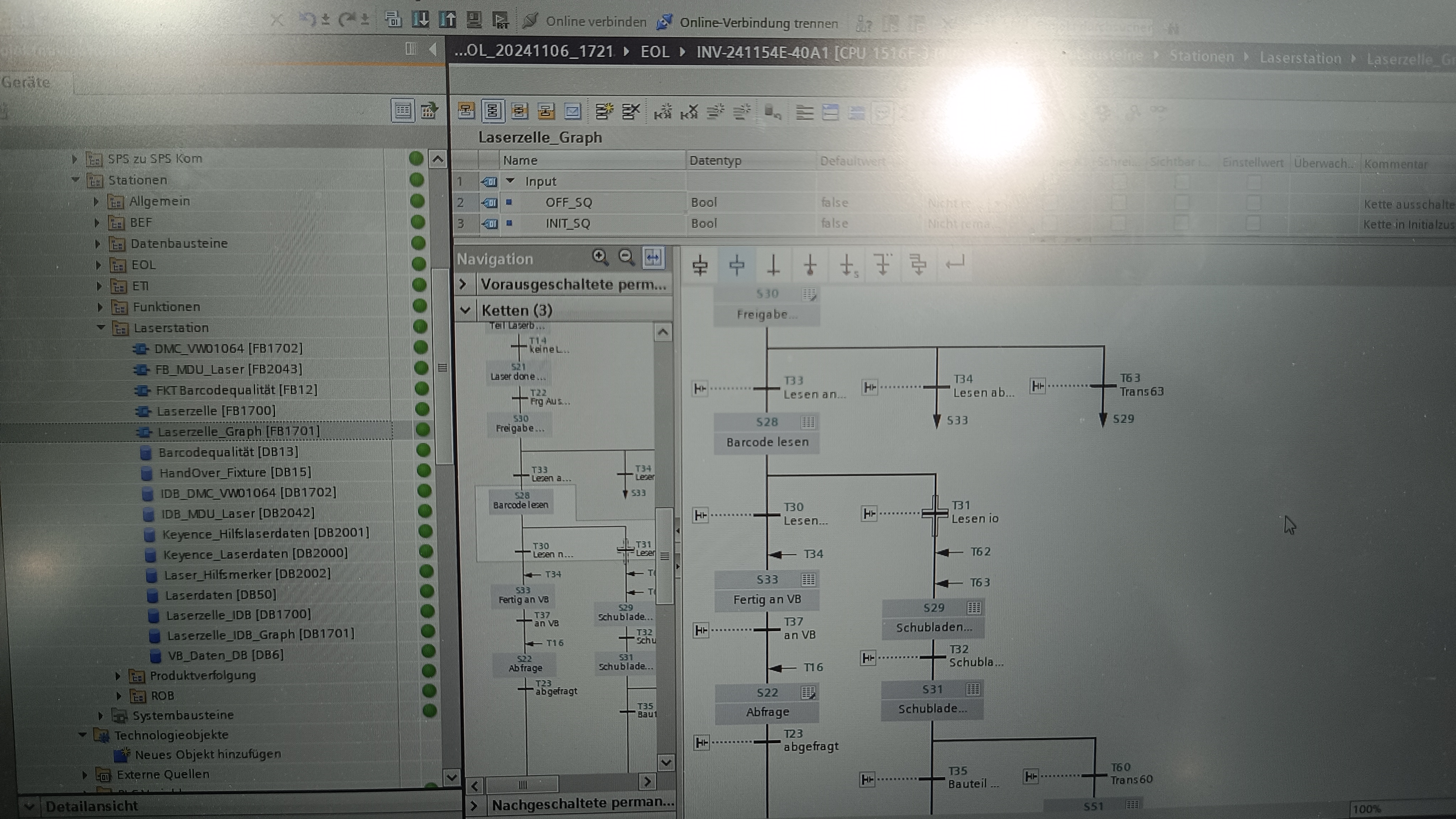Zoom out on the navigation view
The height and width of the screenshot is (819, 1456).
(x=626, y=257)
